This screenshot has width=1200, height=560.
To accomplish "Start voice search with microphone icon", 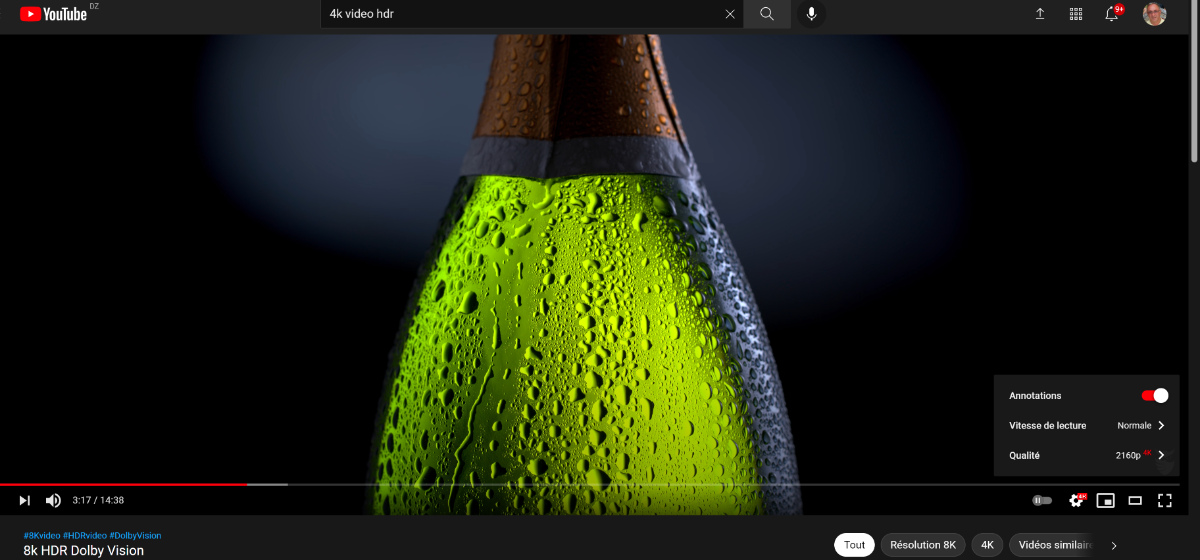I will tap(811, 14).
